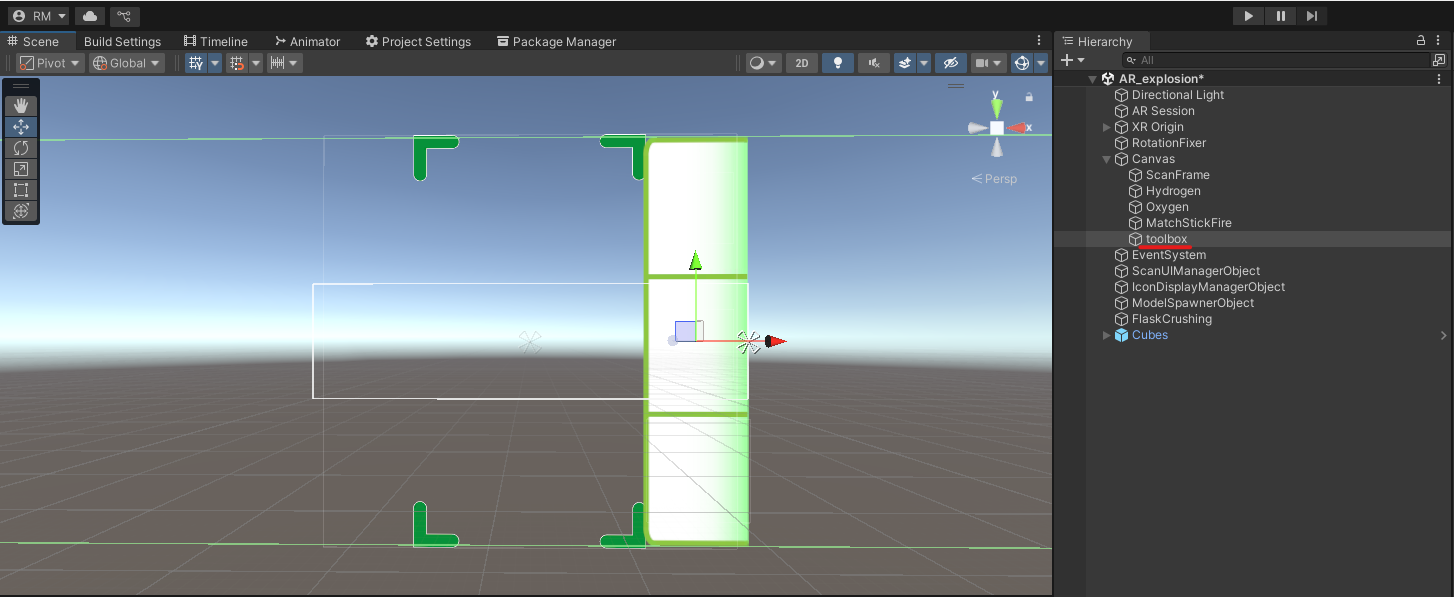Click the Unity logo beside AR_explosion
Viewport: 1454px width, 597px height.
1107,79
